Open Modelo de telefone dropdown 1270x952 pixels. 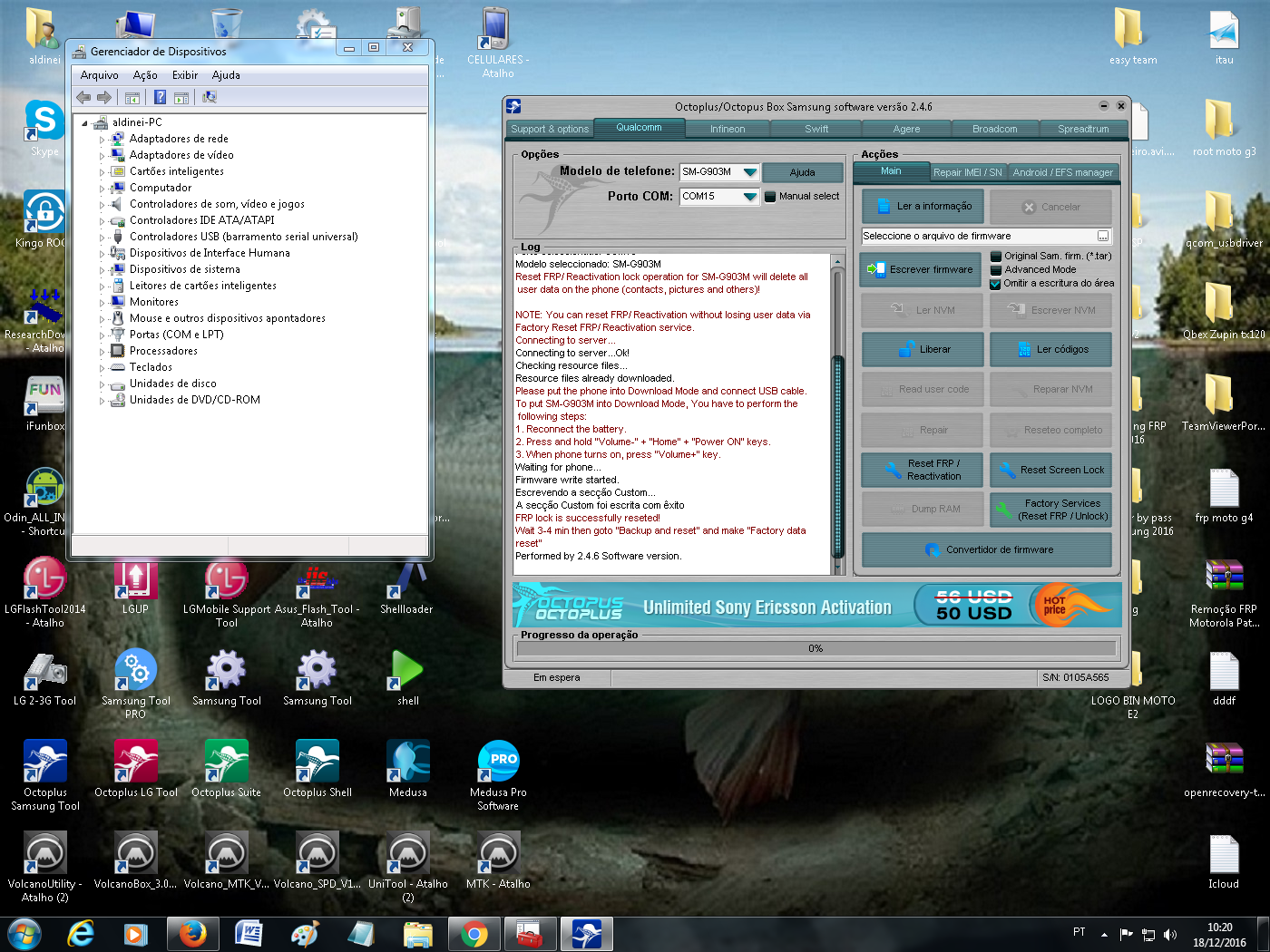749,172
